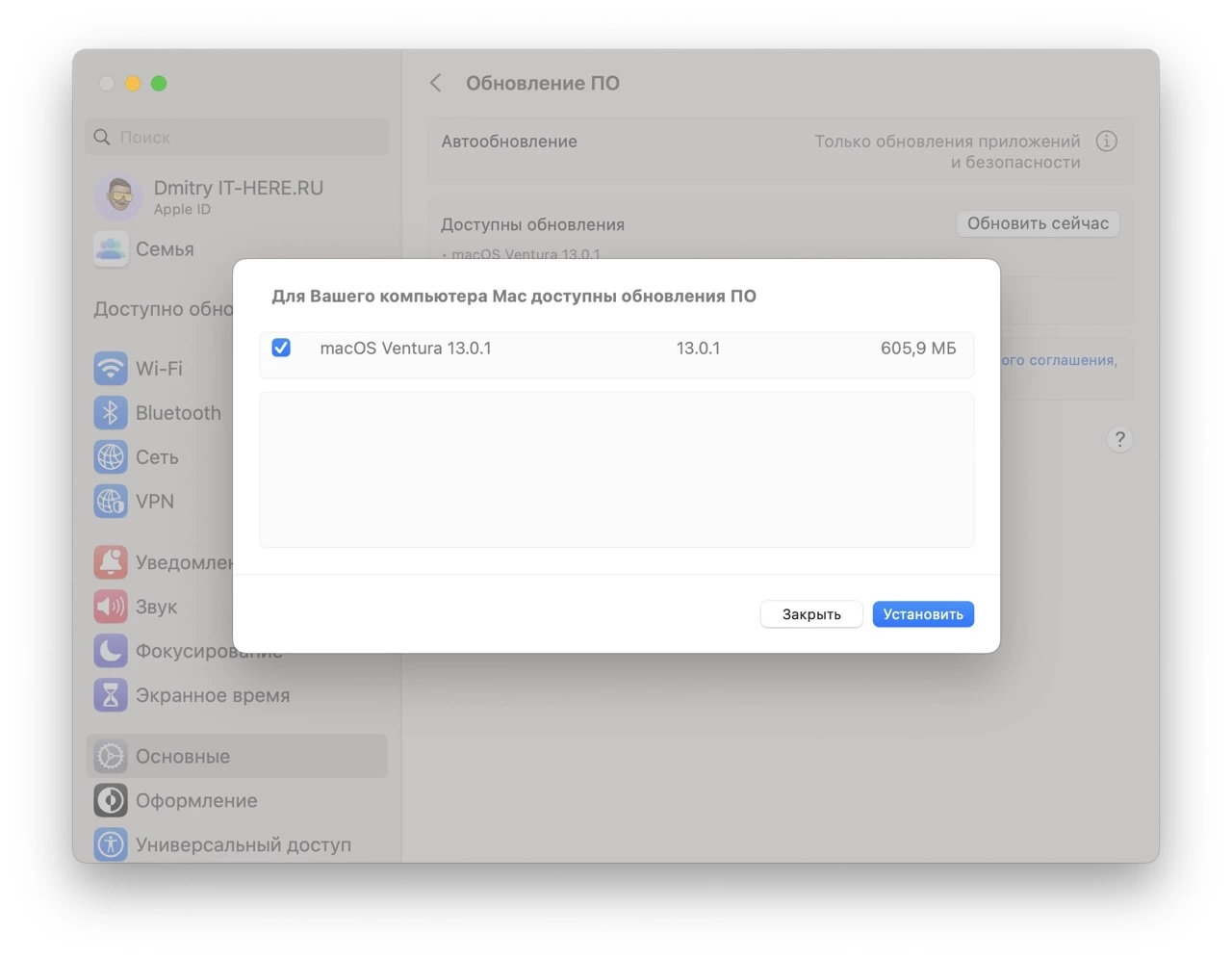The height and width of the screenshot is (959, 1232).
Task: Click the 605,9 МБ size value
Action: coord(918,349)
